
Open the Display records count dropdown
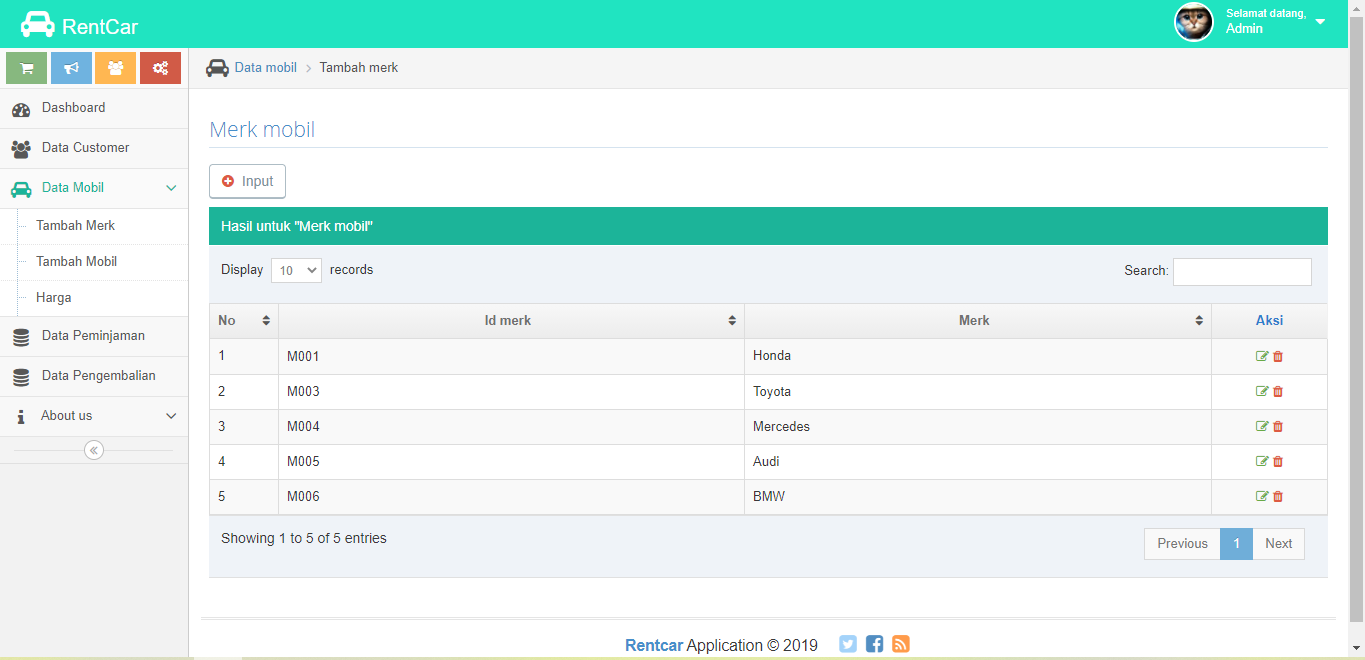pos(296,270)
